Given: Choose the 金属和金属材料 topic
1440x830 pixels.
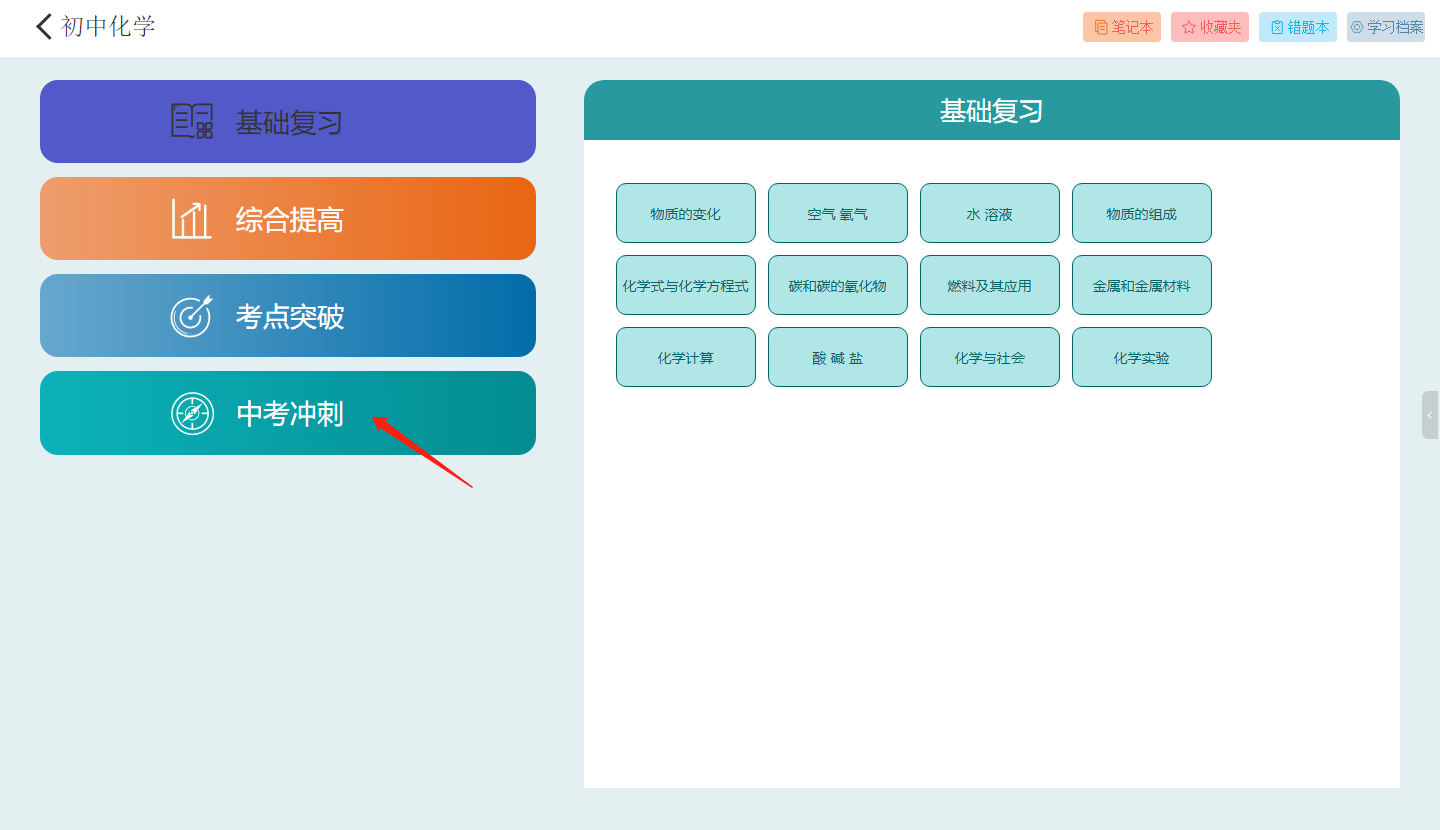Looking at the screenshot, I should coord(1141,285).
